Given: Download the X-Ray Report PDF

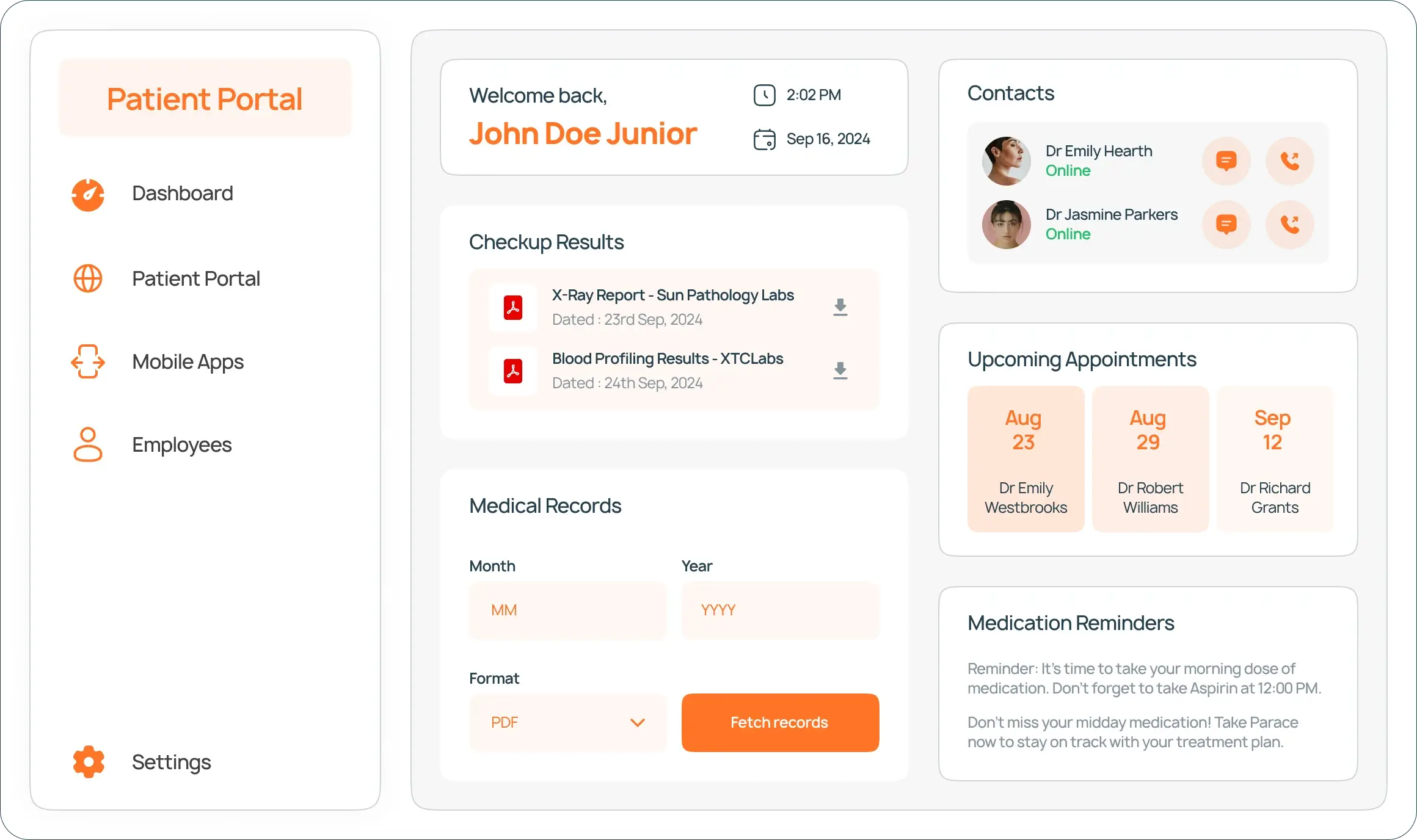Looking at the screenshot, I should [840, 307].
